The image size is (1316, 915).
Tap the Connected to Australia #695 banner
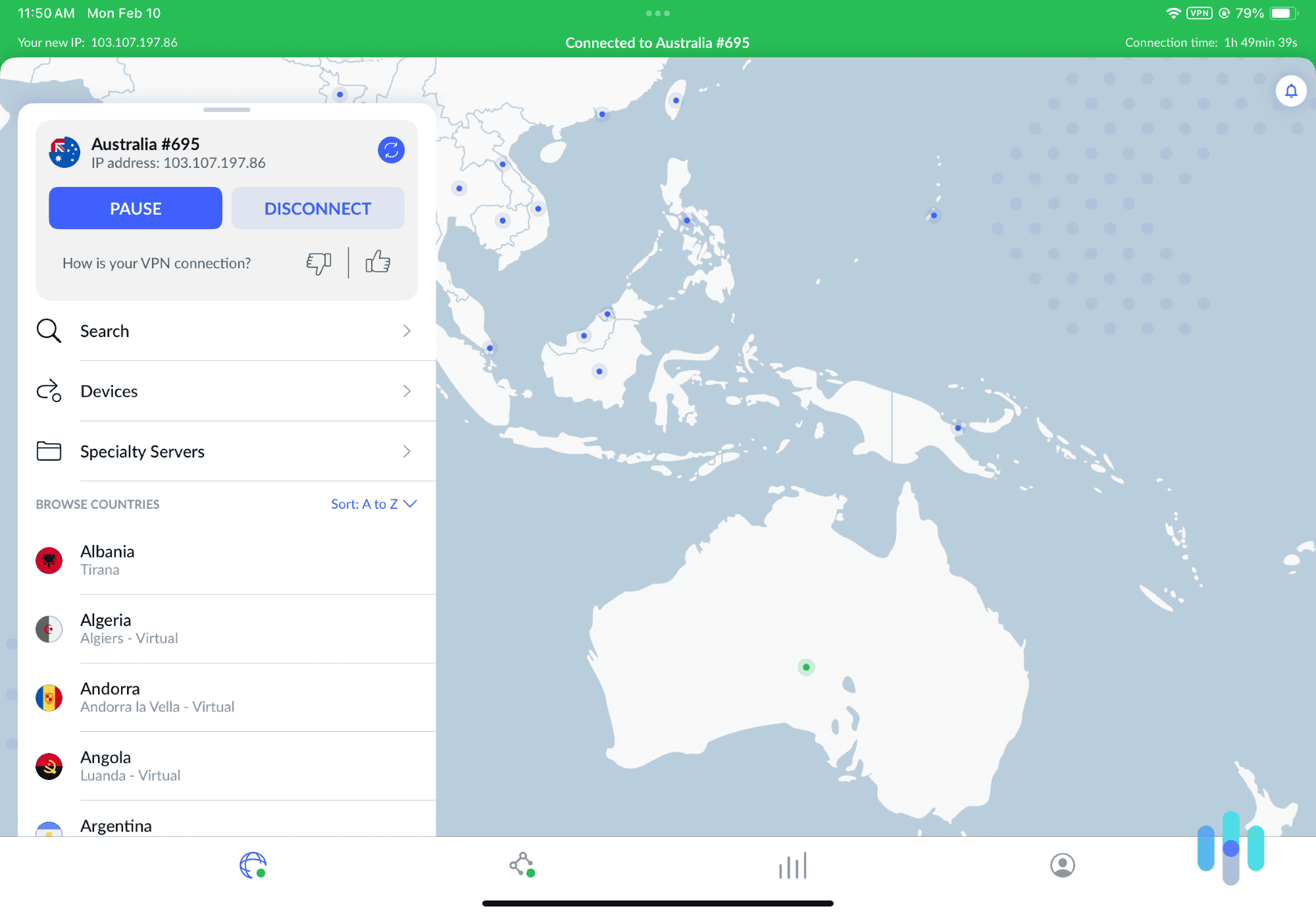point(657,43)
